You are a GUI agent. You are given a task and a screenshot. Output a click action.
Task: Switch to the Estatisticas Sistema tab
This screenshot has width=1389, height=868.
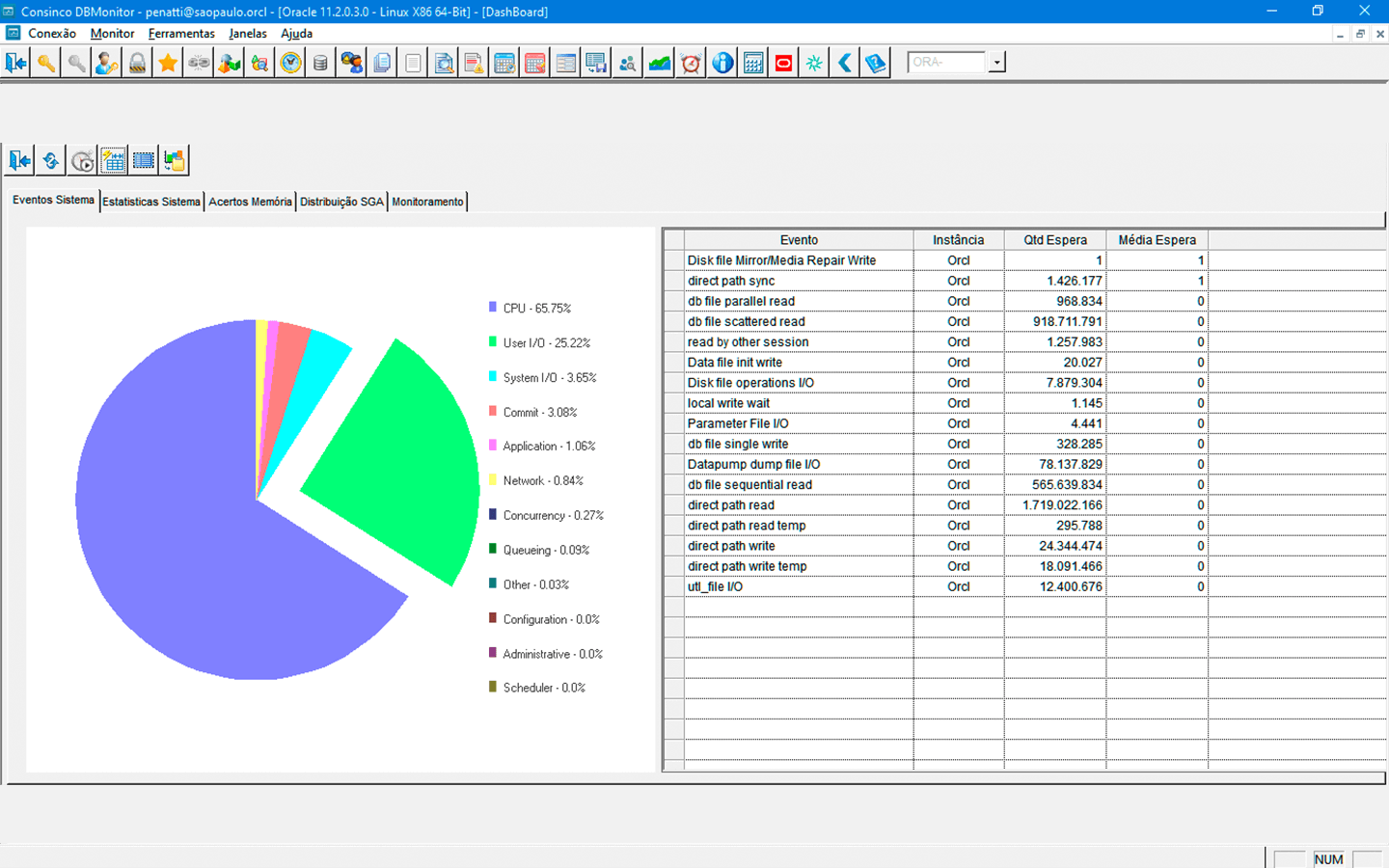coord(151,202)
